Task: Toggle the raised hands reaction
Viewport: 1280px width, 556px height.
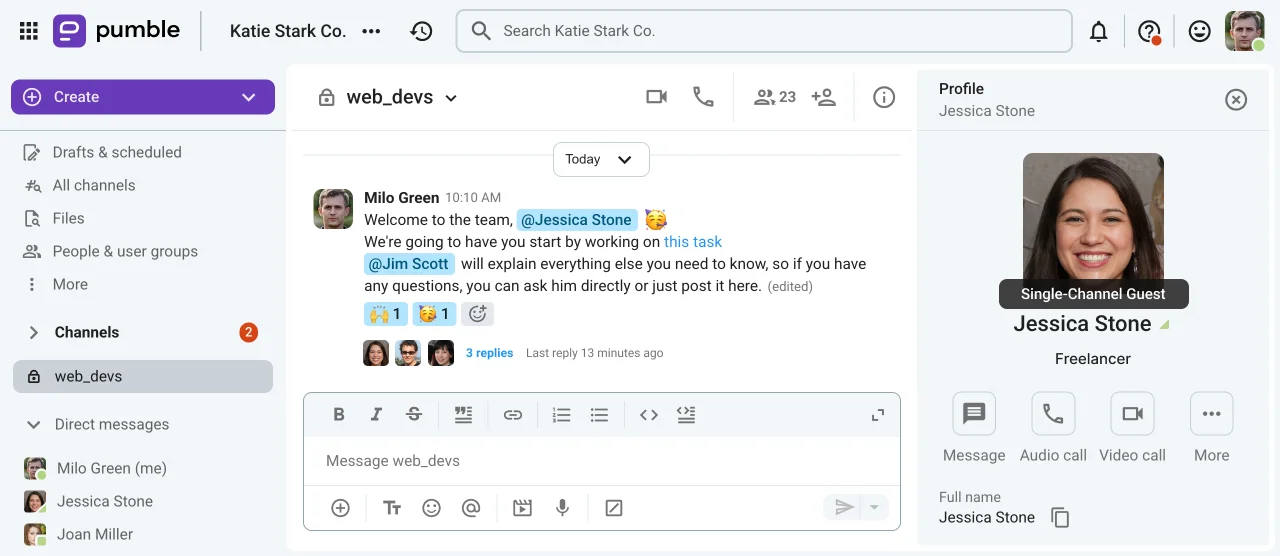Action: pyautogui.click(x=385, y=314)
